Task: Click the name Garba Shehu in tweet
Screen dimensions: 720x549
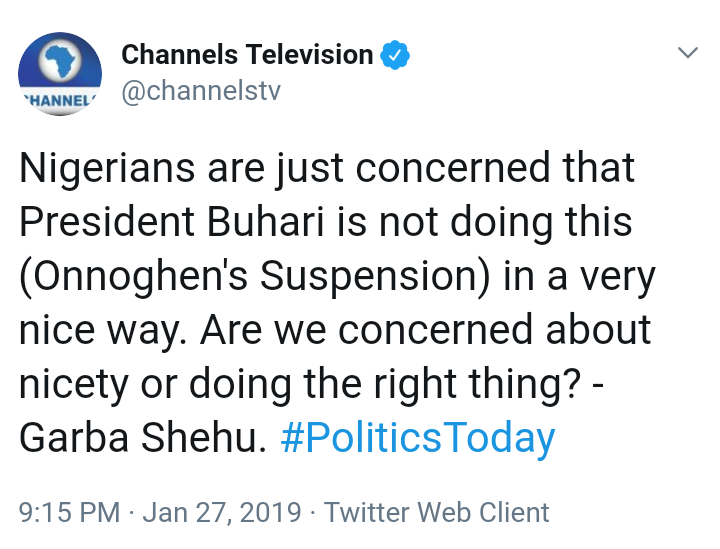Action: (x=140, y=437)
